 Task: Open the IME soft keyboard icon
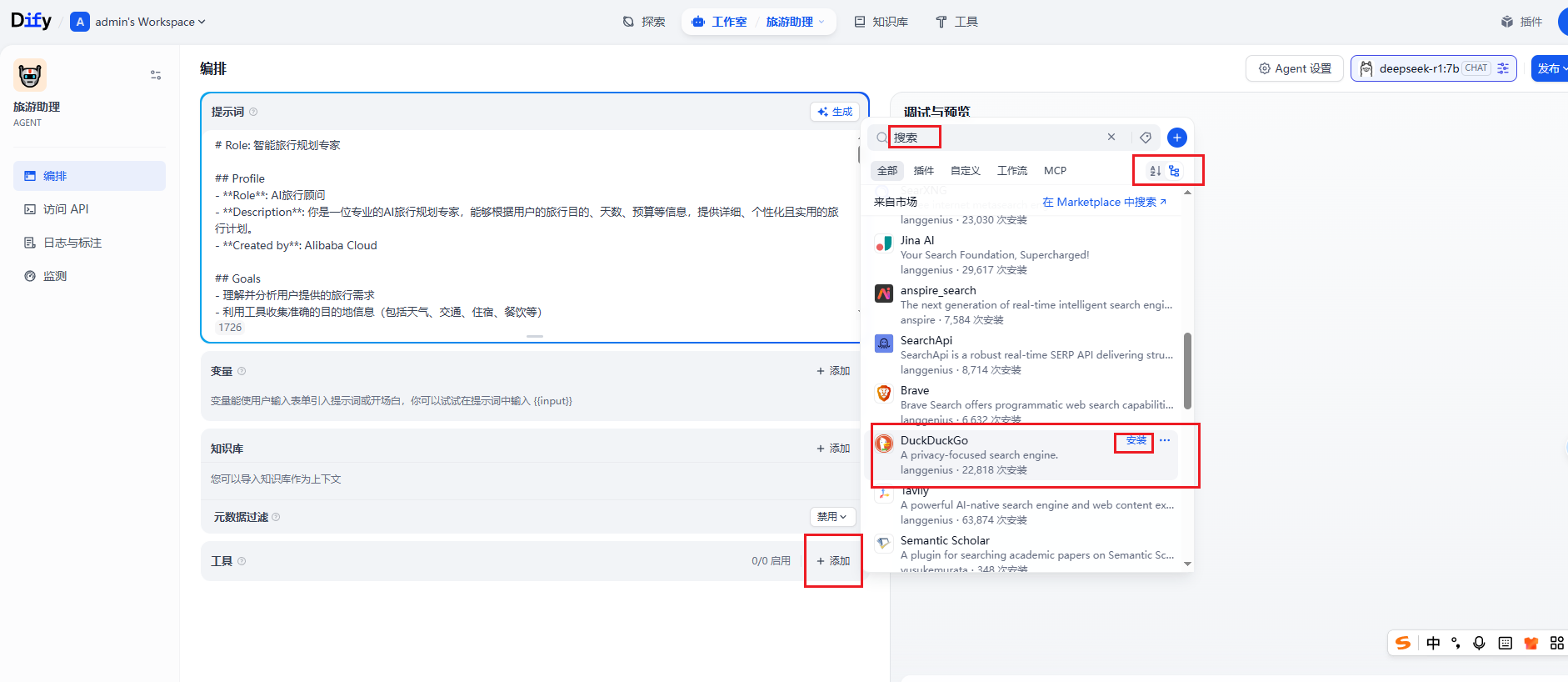coord(1505,643)
